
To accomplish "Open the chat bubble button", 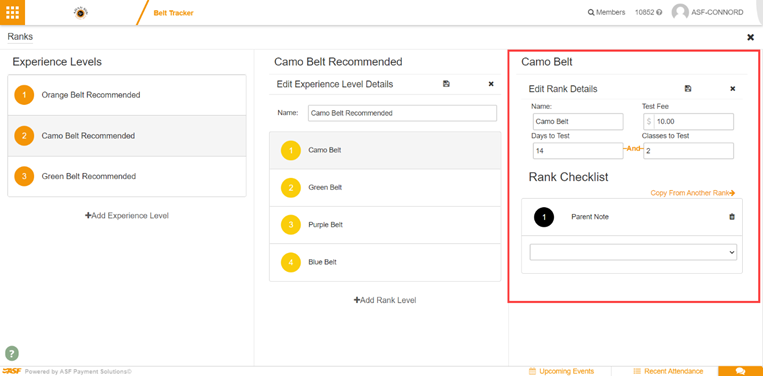I will click(x=740, y=371).
